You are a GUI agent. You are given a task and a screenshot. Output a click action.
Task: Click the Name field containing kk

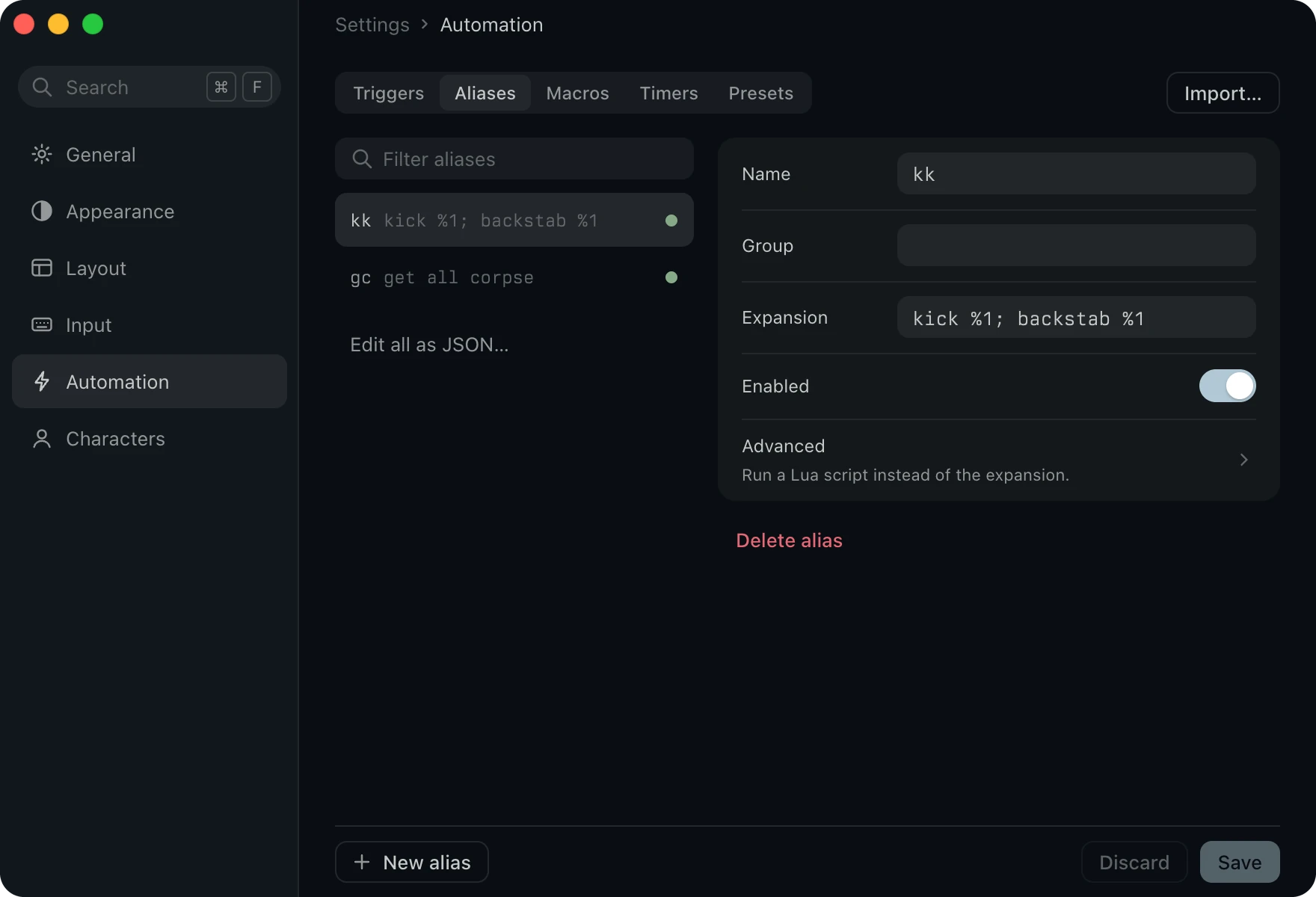coord(1077,173)
